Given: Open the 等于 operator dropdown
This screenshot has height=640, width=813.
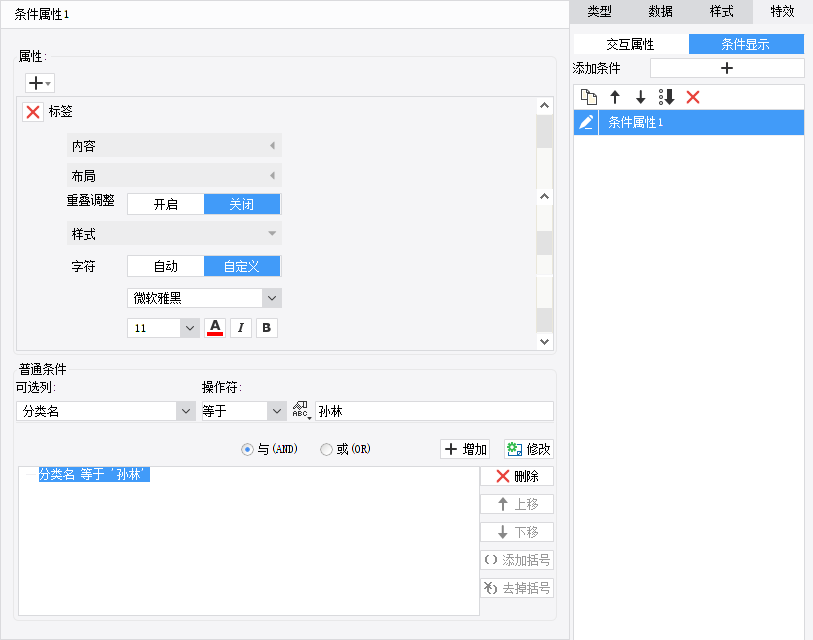Looking at the screenshot, I should click(x=277, y=411).
